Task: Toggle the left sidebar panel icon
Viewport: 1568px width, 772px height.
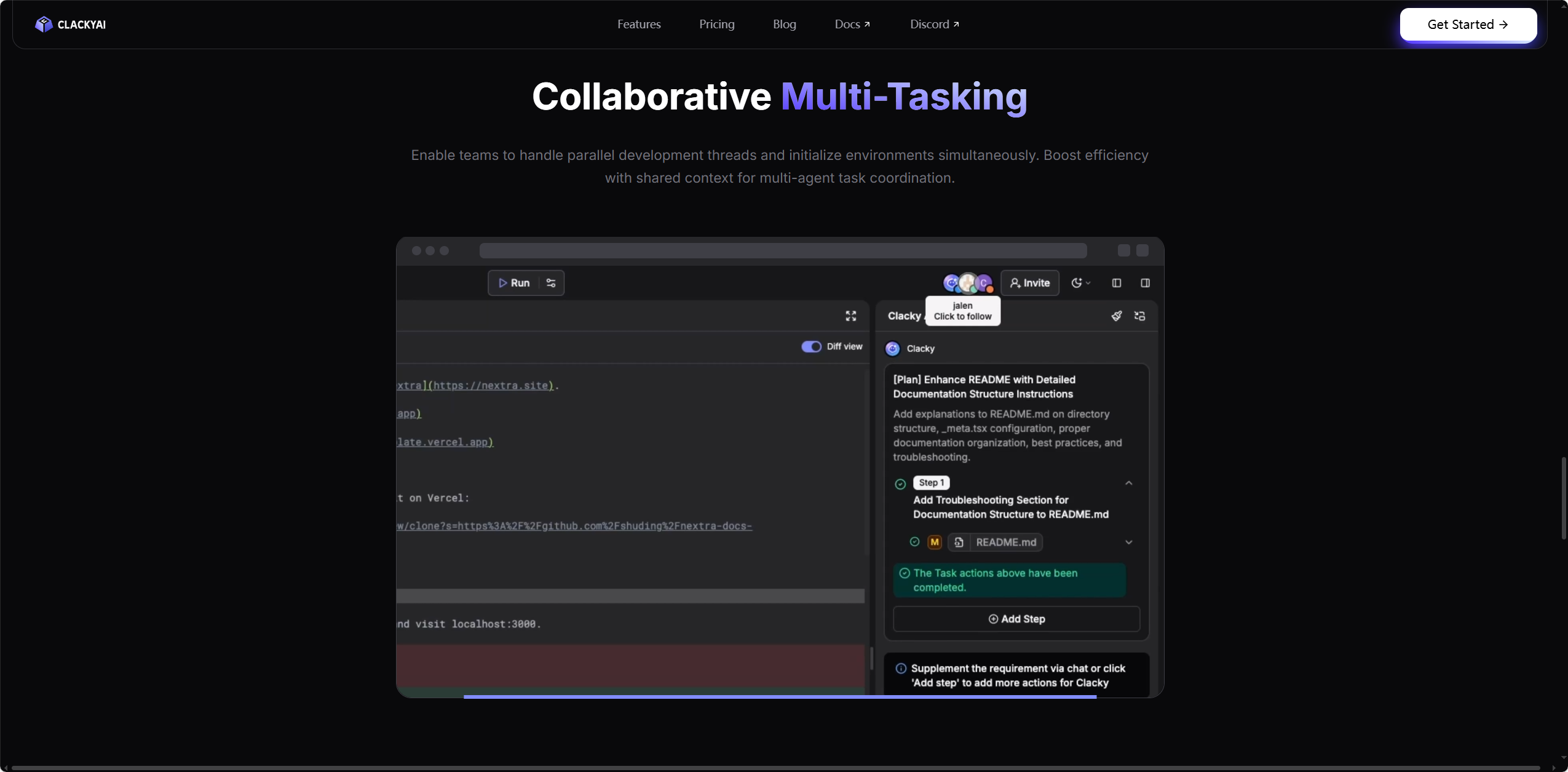Action: pyautogui.click(x=1117, y=283)
